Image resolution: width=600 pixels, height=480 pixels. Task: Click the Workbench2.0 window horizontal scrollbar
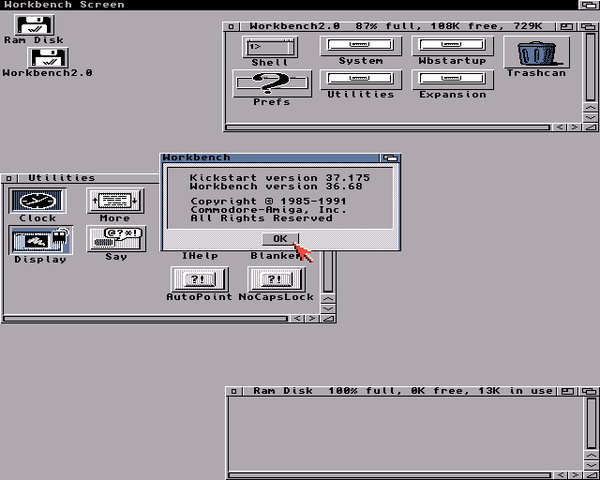390,127
